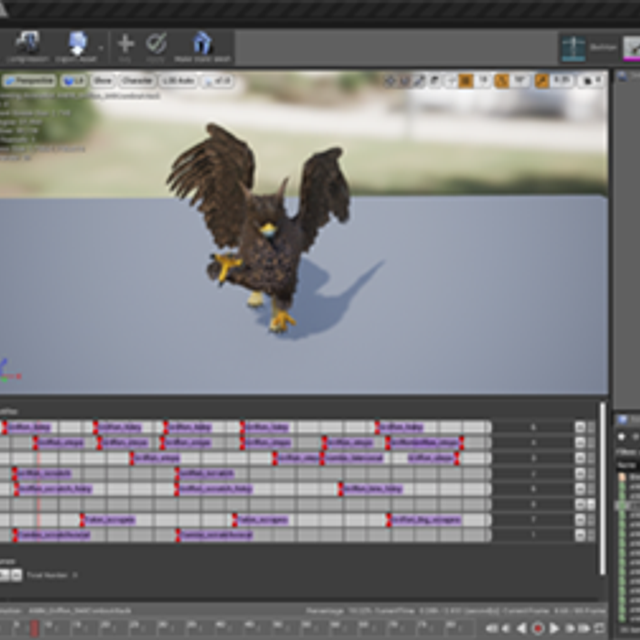Click the Export Asset toolbar icon
Screen dimensions: 640x640
click(78, 45)
